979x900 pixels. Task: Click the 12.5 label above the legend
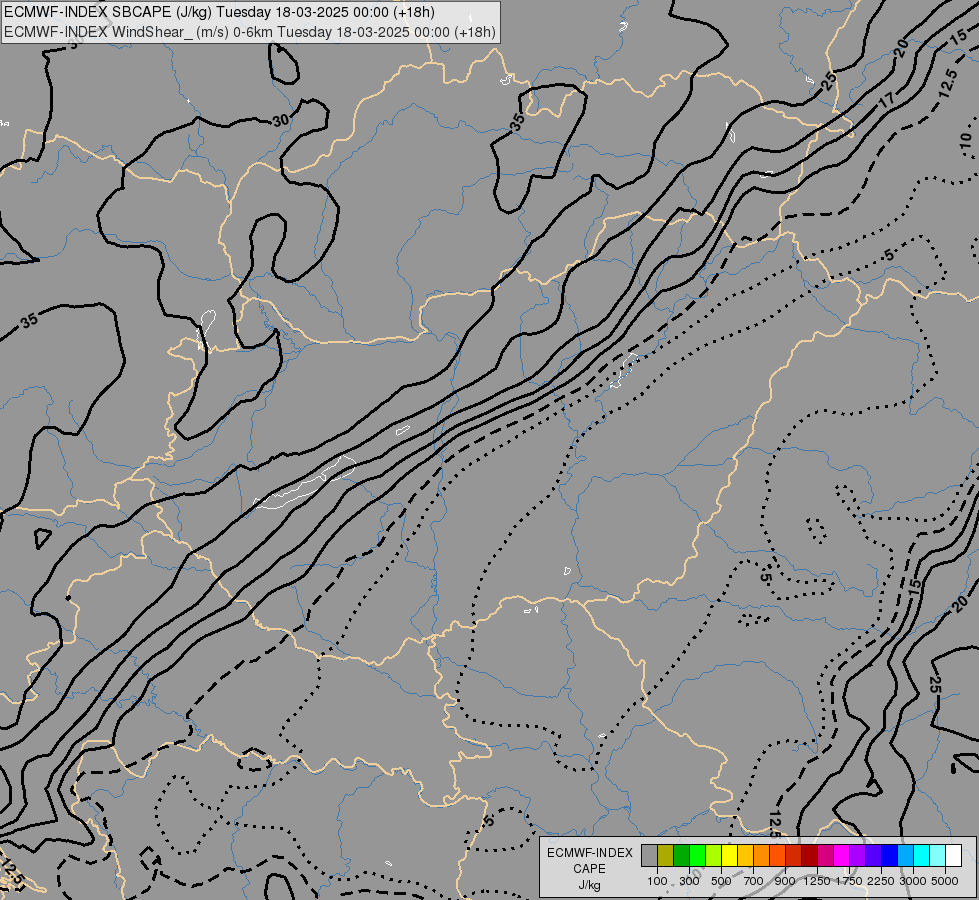(774, 823)
